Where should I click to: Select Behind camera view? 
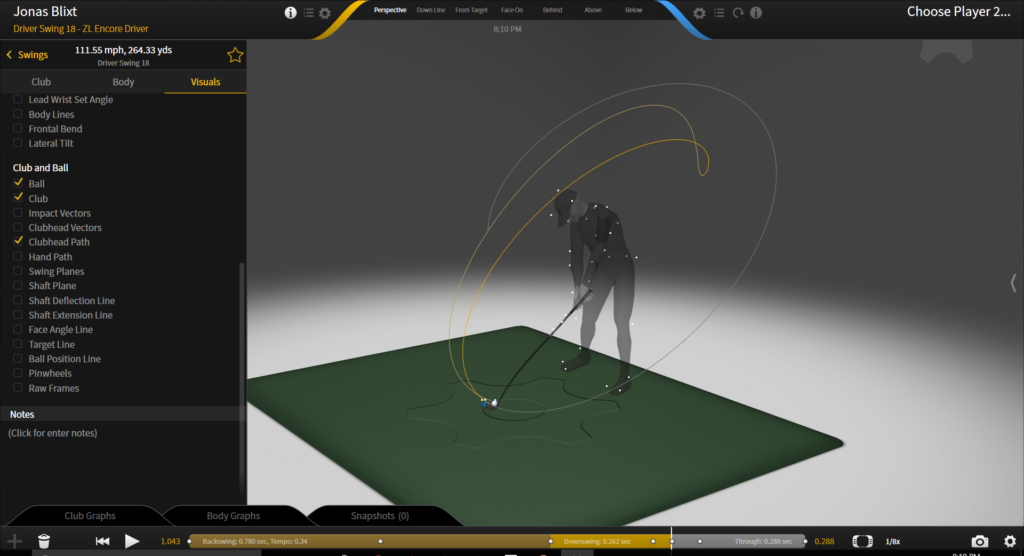[552, 10]
